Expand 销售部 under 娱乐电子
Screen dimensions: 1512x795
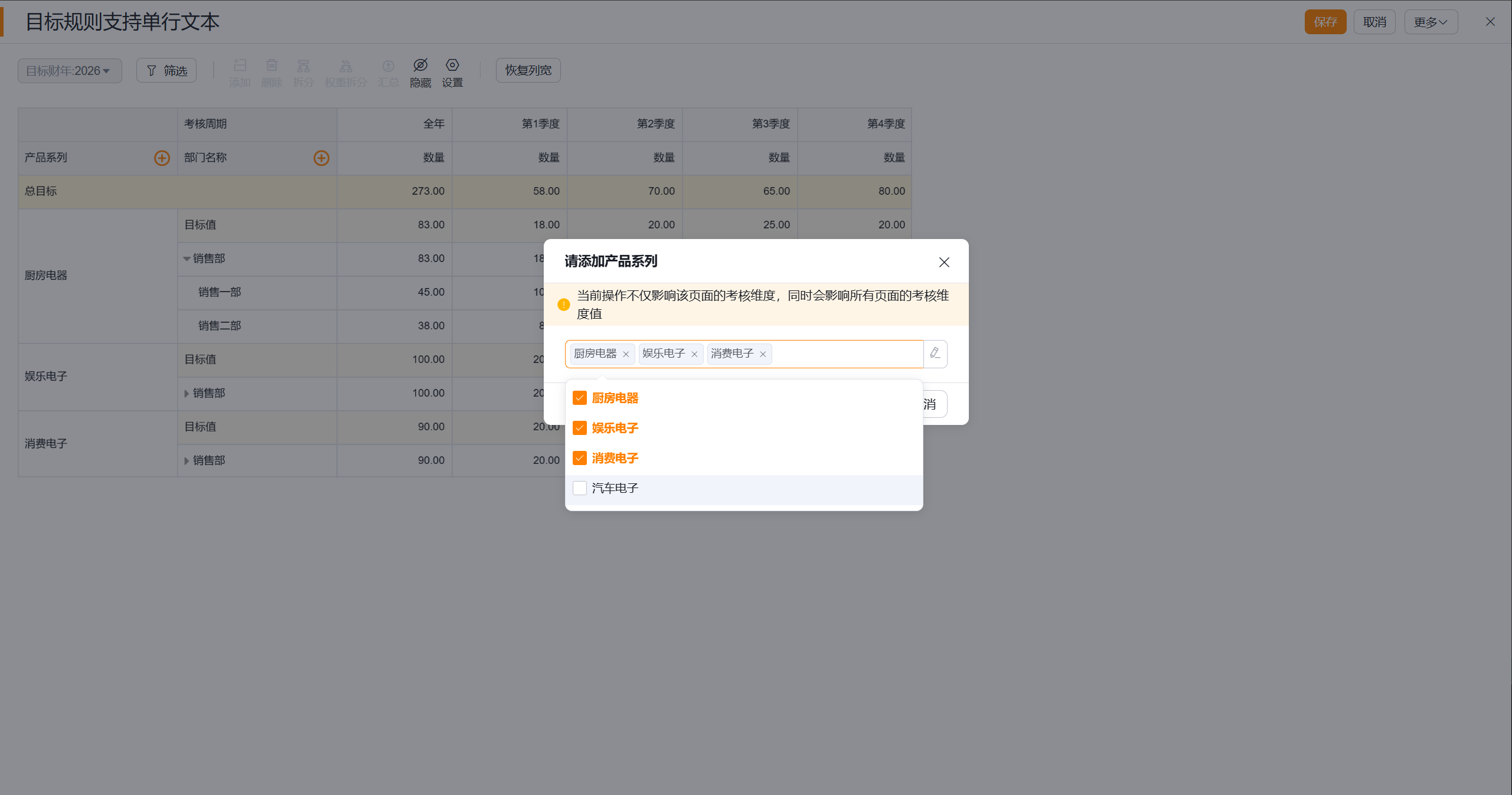click(187, 393)
